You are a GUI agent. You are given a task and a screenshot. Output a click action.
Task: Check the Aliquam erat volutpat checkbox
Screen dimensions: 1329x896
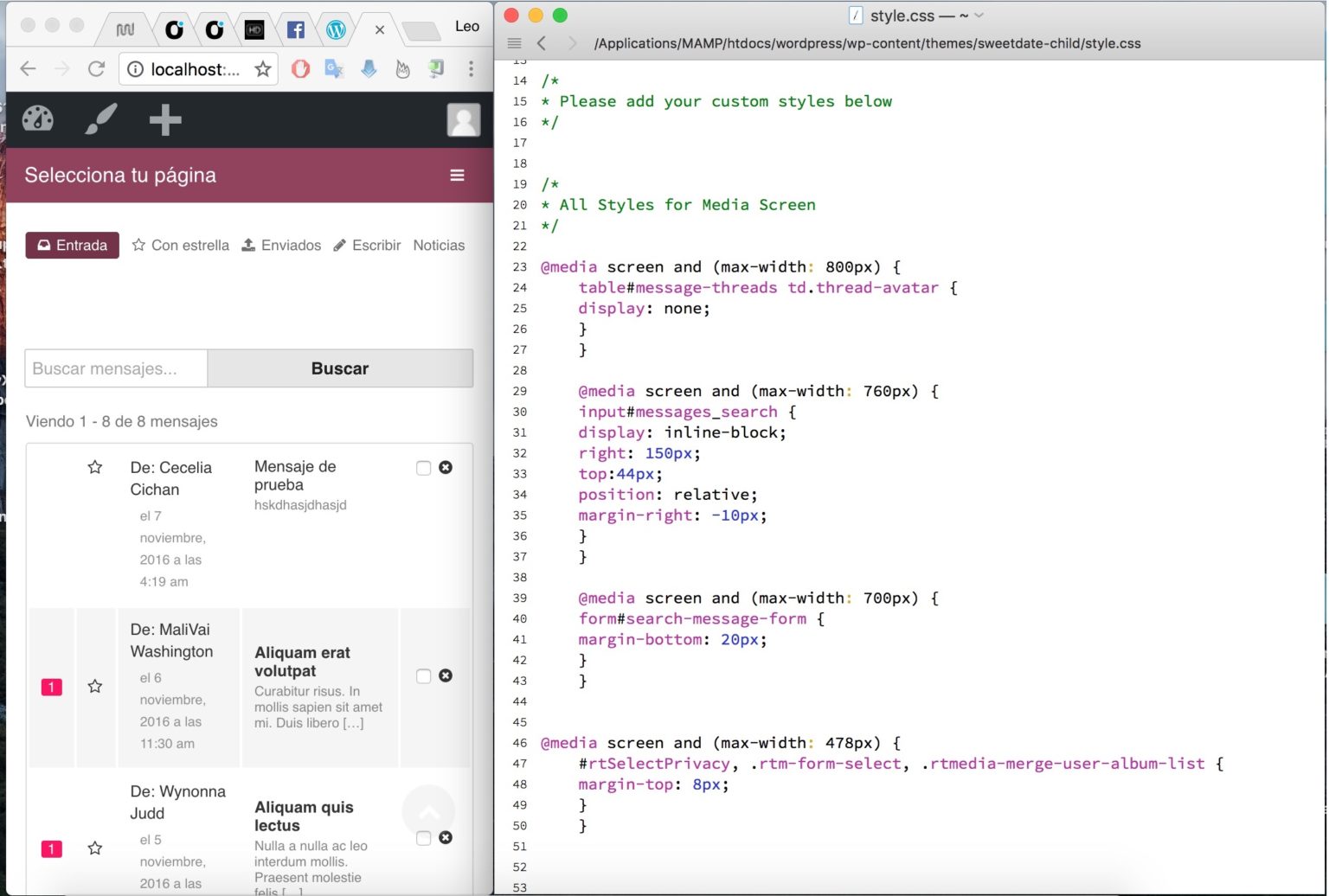coord(423,676)
